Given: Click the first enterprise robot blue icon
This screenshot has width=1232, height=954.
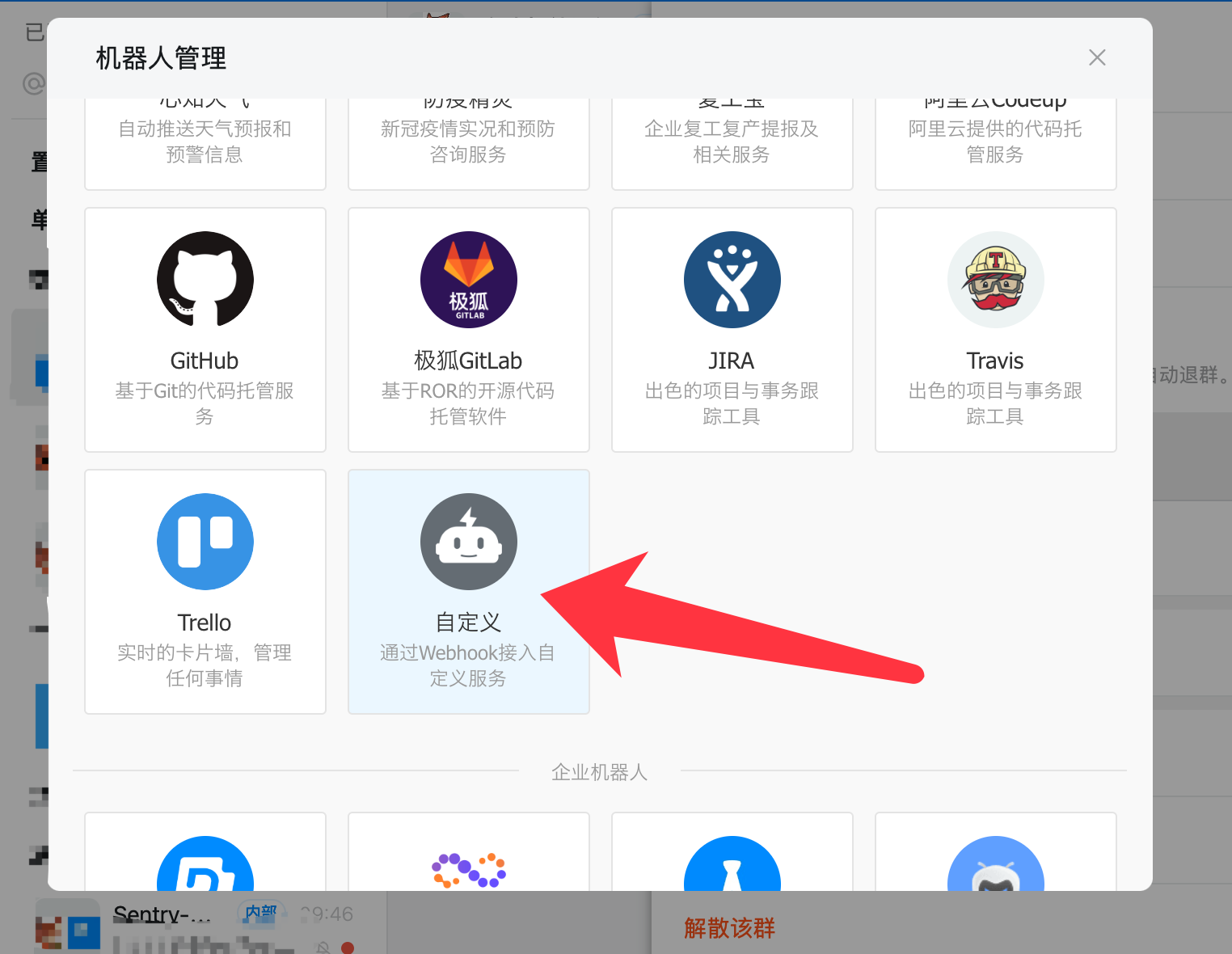Looking at the screenshot, I should pos(205,863).
